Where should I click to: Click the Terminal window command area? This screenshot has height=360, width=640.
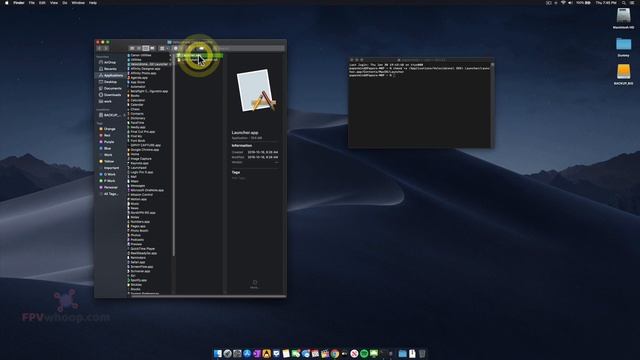coord(420,106)
